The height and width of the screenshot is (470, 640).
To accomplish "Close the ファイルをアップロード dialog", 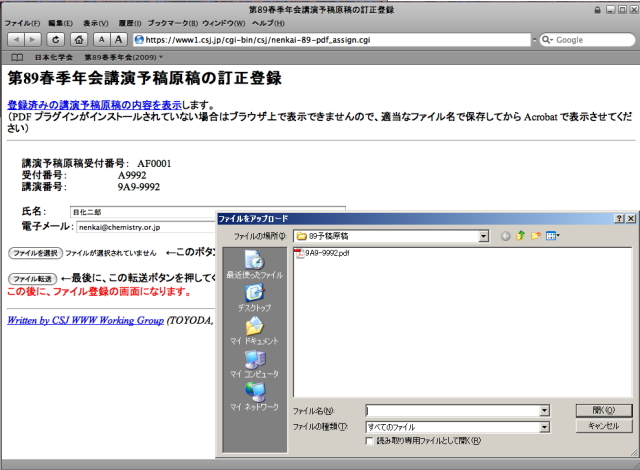I will click(x=631, y=219).
